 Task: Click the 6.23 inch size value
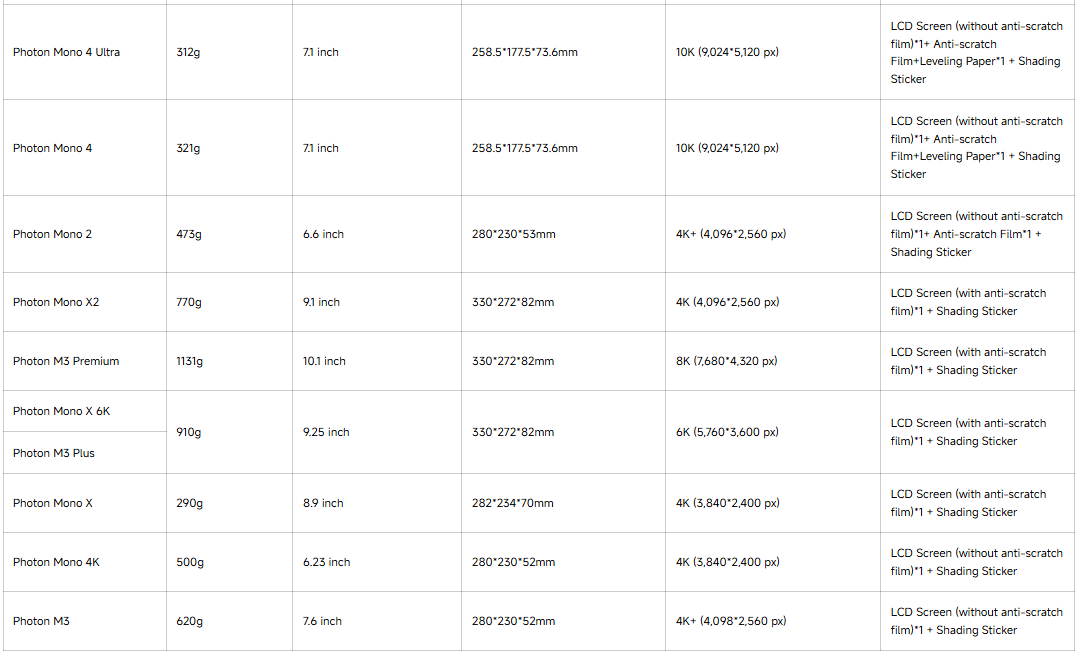(326, 562)
